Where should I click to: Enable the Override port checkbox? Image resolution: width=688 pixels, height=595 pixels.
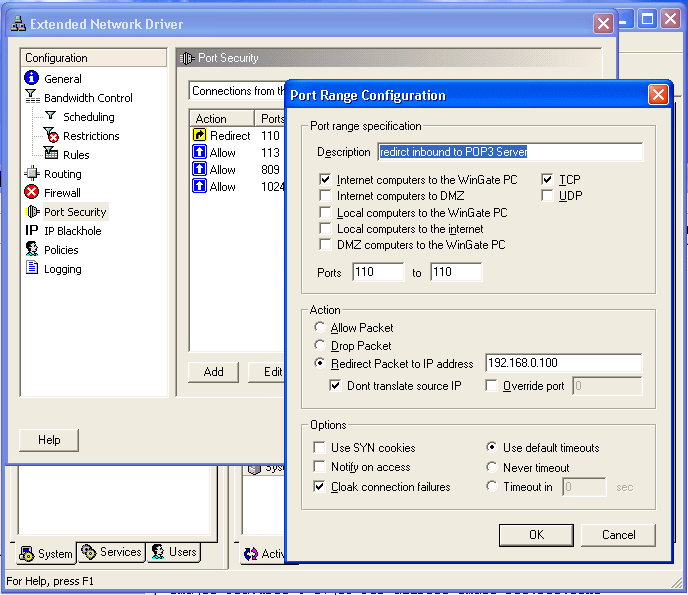491,386
